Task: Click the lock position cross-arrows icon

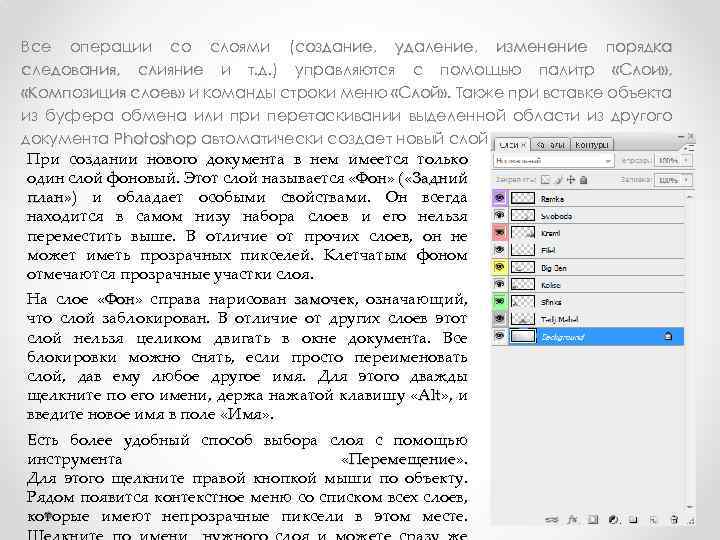Action: point(571,180)
